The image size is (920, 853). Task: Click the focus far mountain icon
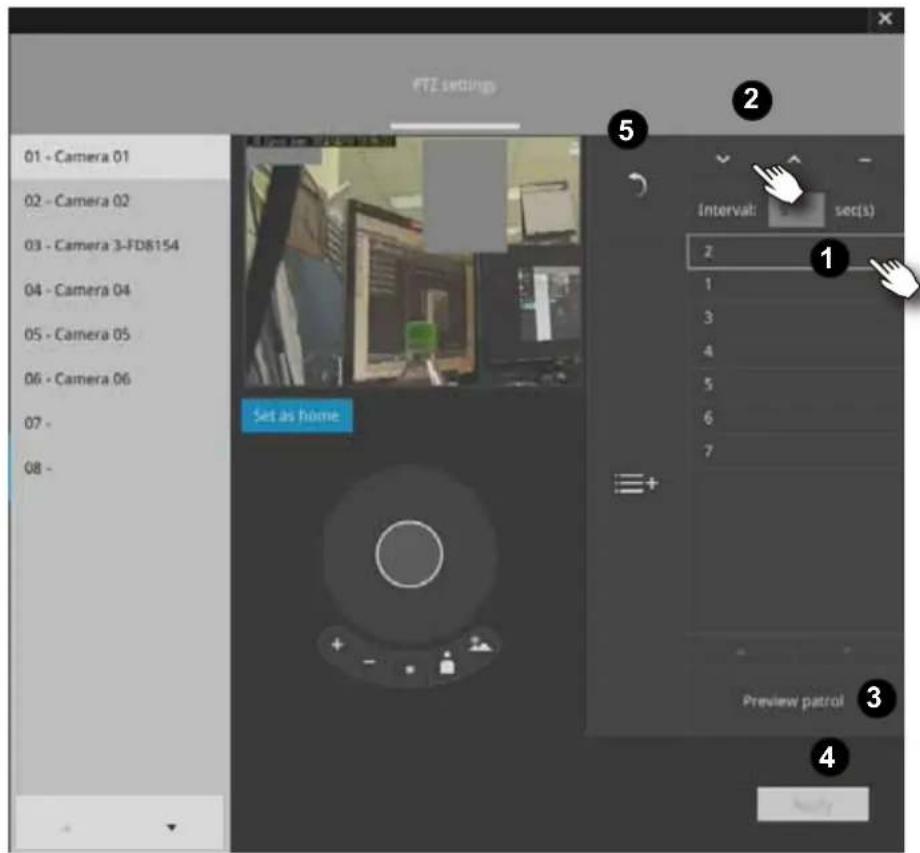tap(481, 644)
